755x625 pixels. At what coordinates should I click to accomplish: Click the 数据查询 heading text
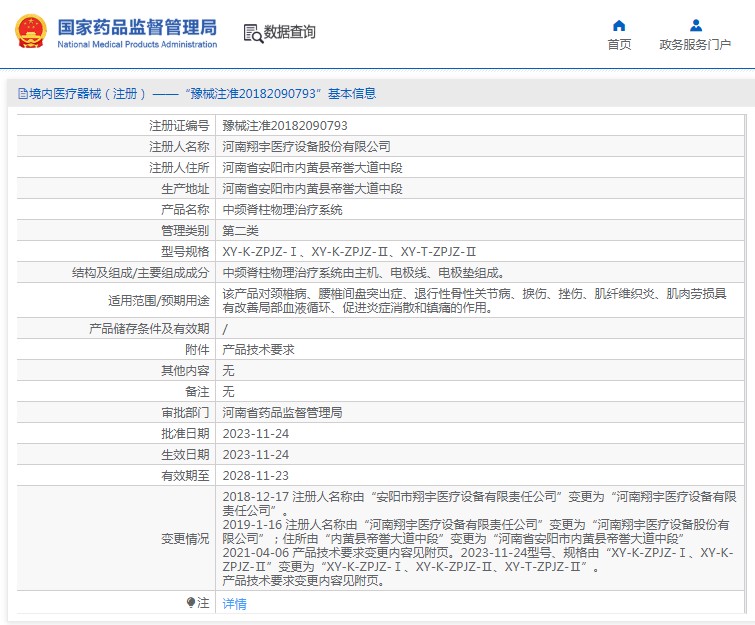tap(289, 32)
